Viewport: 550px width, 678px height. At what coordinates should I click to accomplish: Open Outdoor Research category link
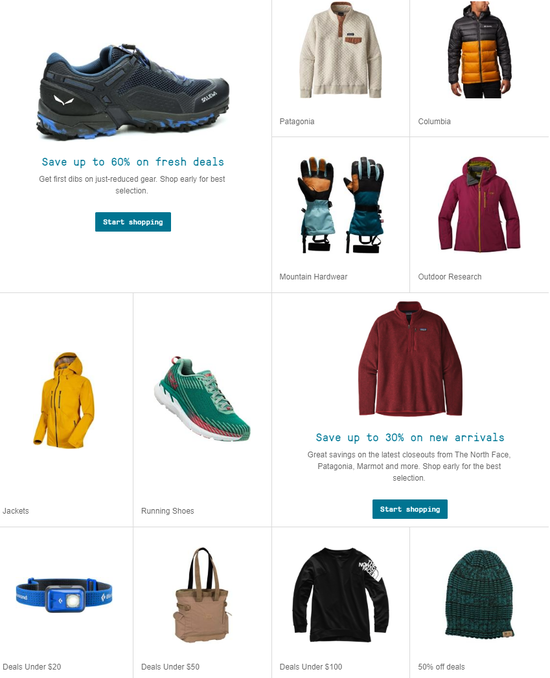click(449, 277)
